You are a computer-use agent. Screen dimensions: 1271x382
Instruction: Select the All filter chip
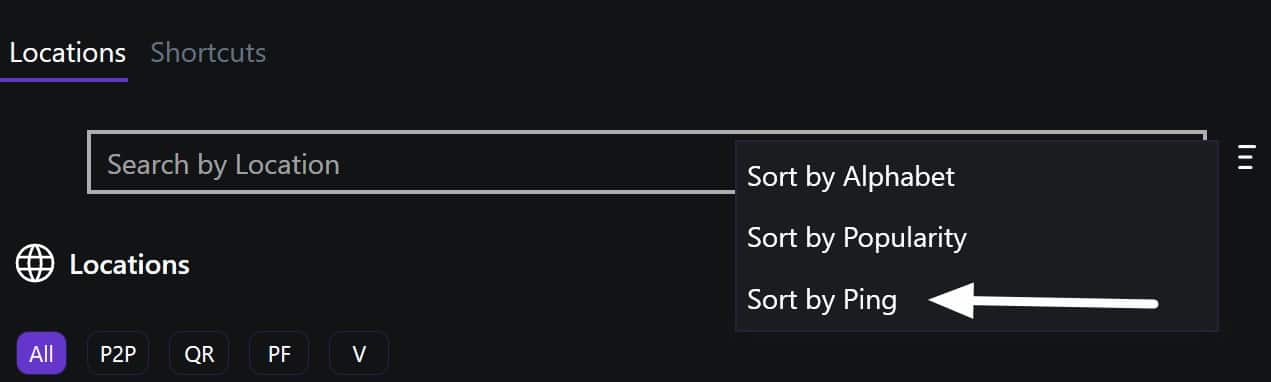41,354
